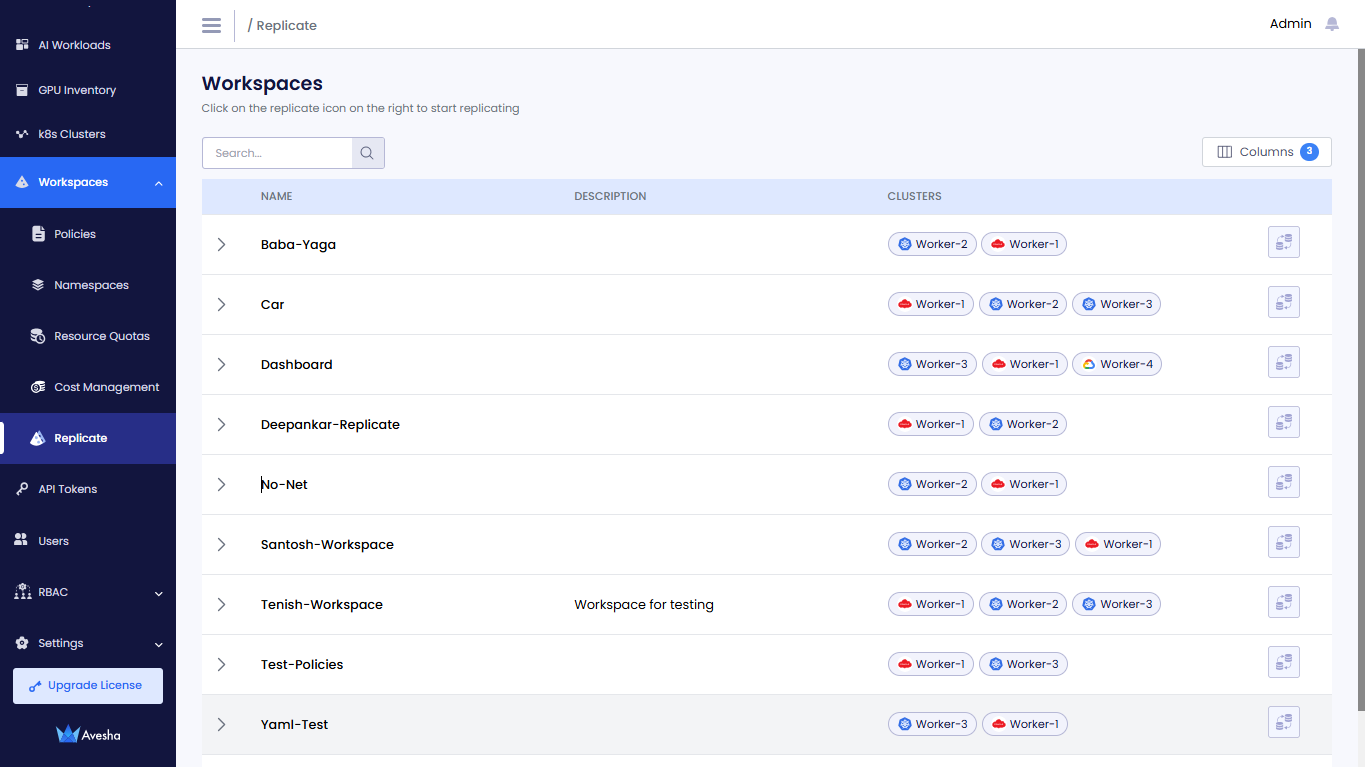Open GPU Inventory from sidebar
The height and width of the screenshot is (767, 1365).
[x=77, y=90]
